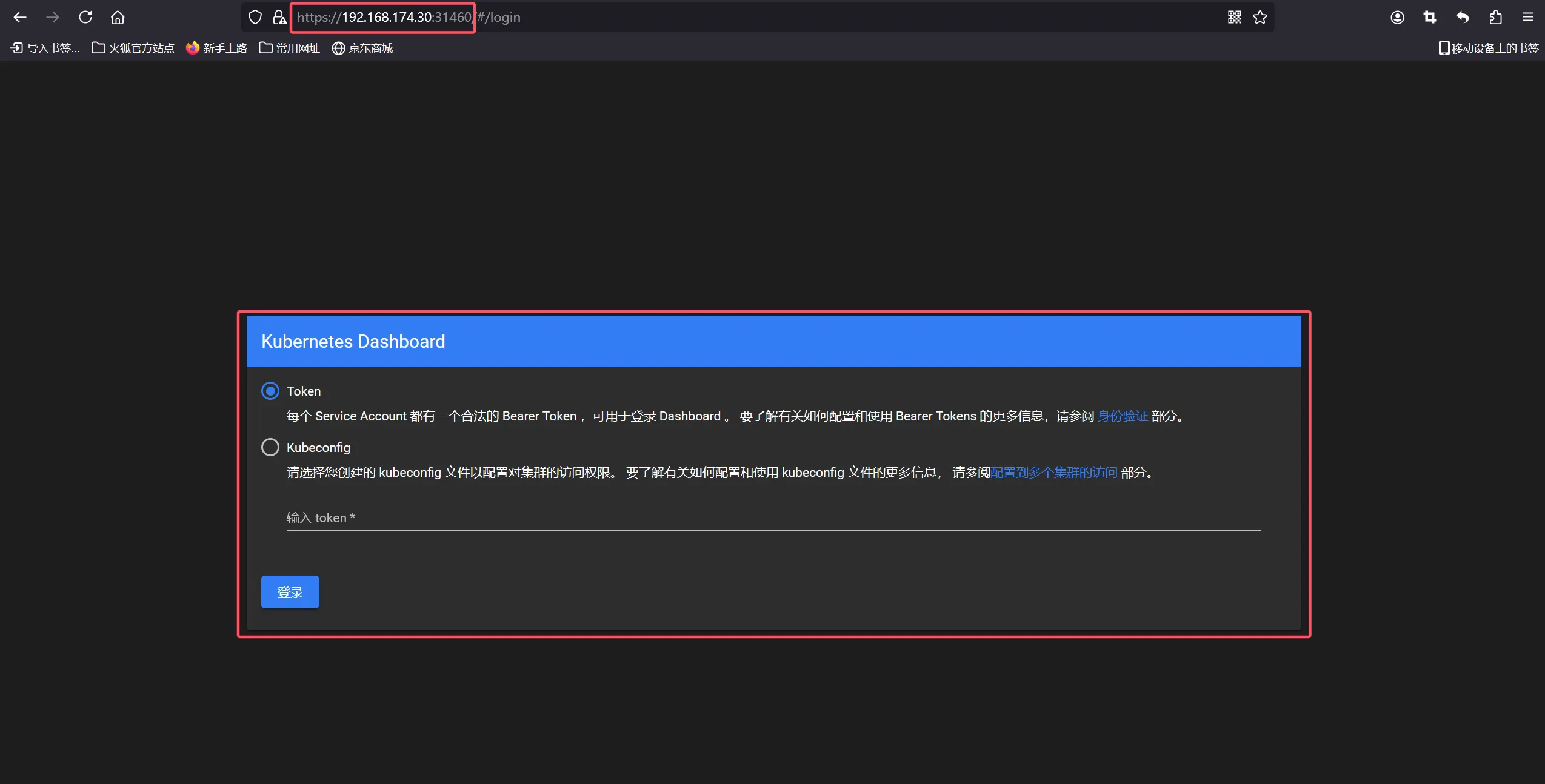Click the 输入 token input field

pyautogui.click(x=773, y=518)
